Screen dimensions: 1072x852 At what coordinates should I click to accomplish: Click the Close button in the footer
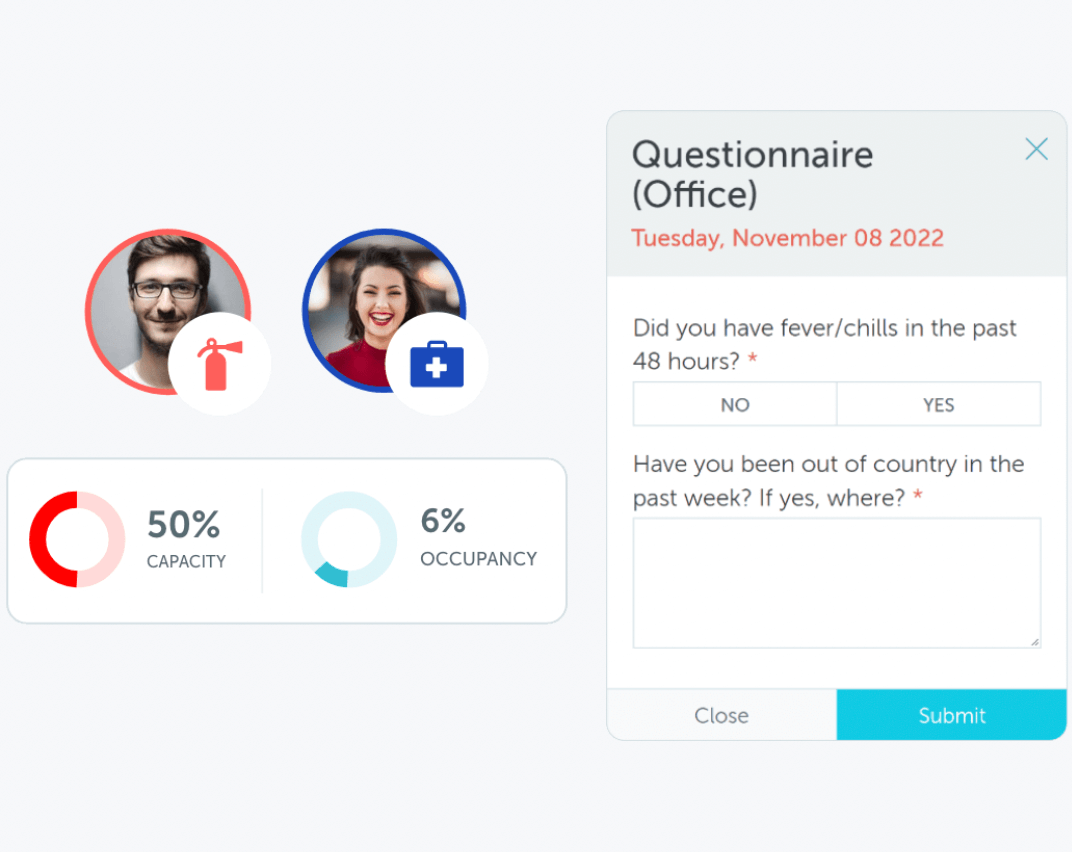point(722,715)
